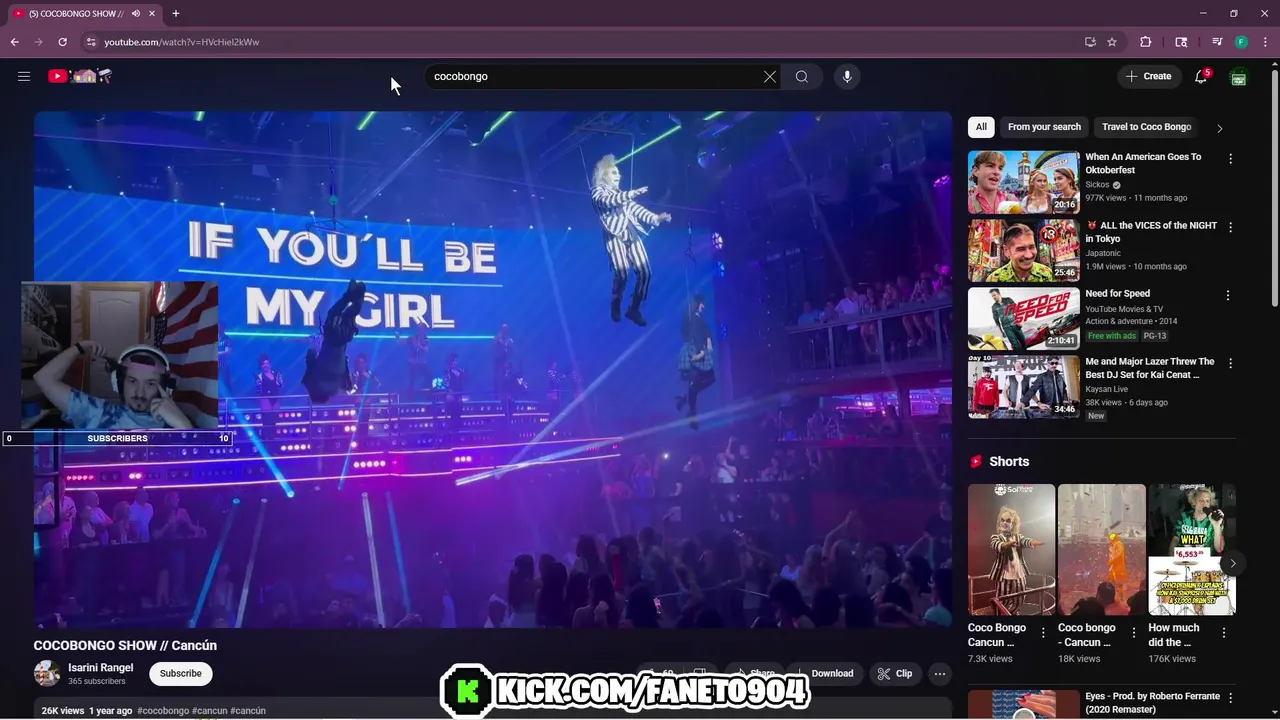Reload the page in browser toolbar
The height and width of the screenshot is (720, 1280).
[x=62, y=42]
